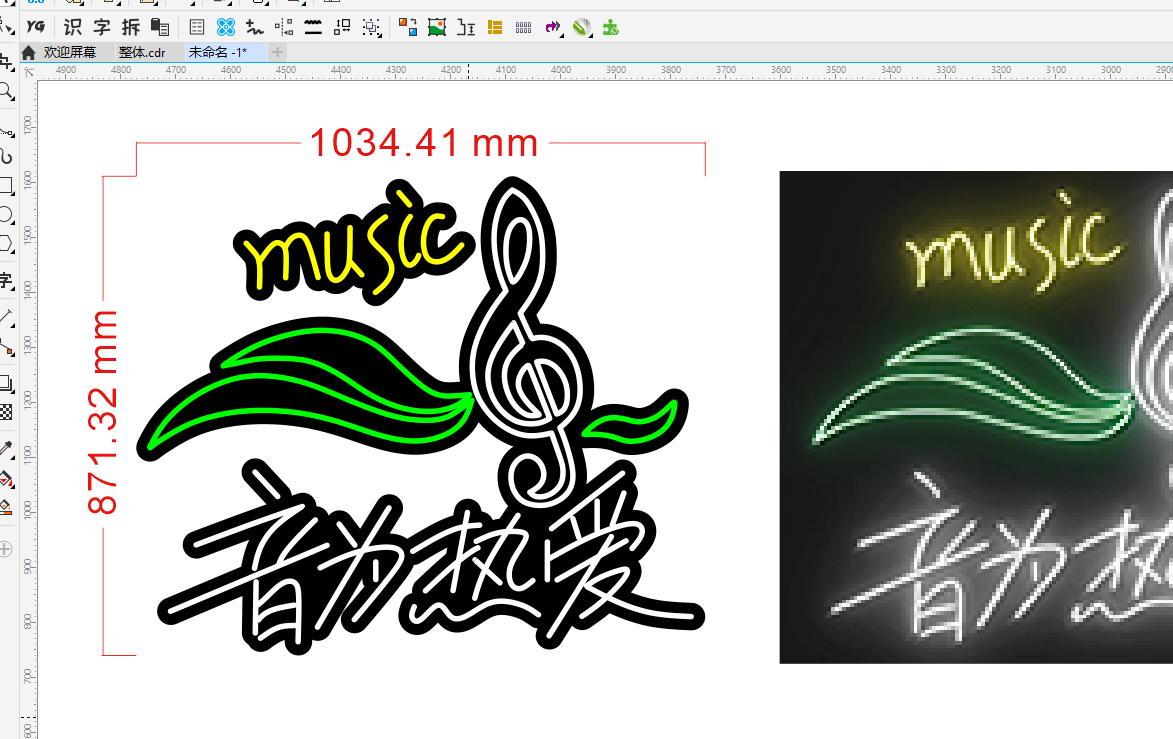Click the landscape picture frame icon
This screenshot has height=739, width=1173.
(x=437, y=28)
